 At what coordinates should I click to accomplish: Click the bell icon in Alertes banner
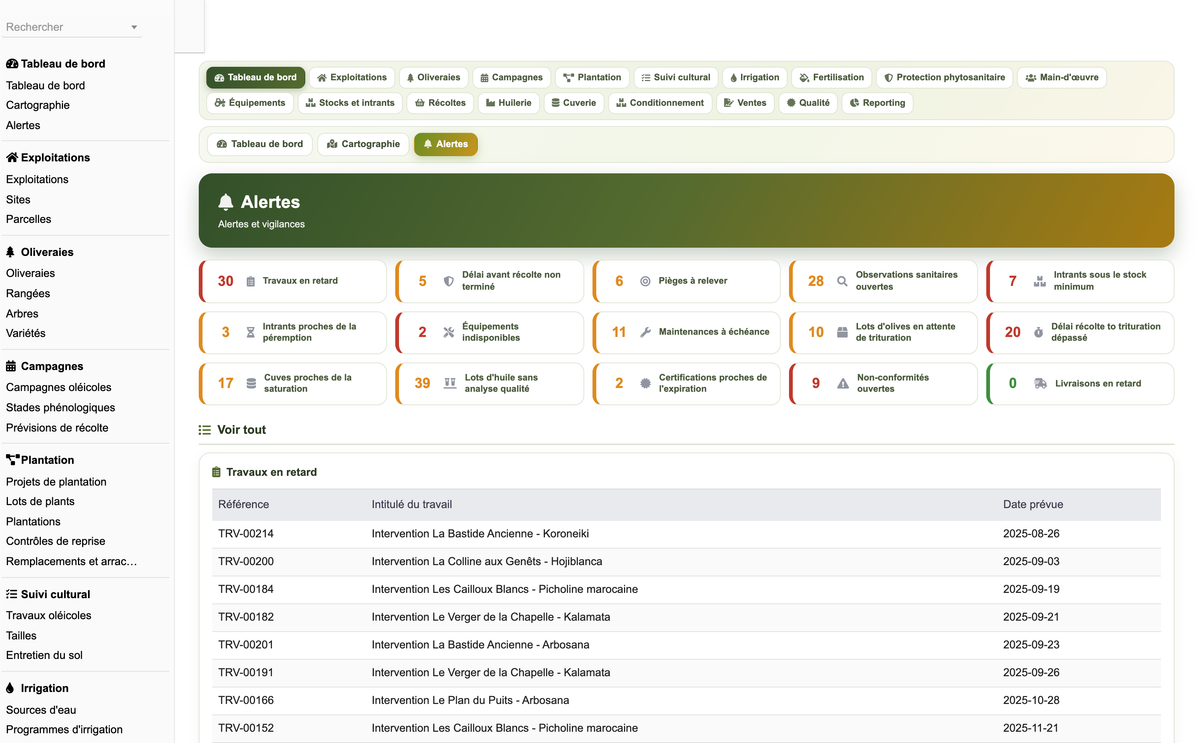tap(226, 202)
